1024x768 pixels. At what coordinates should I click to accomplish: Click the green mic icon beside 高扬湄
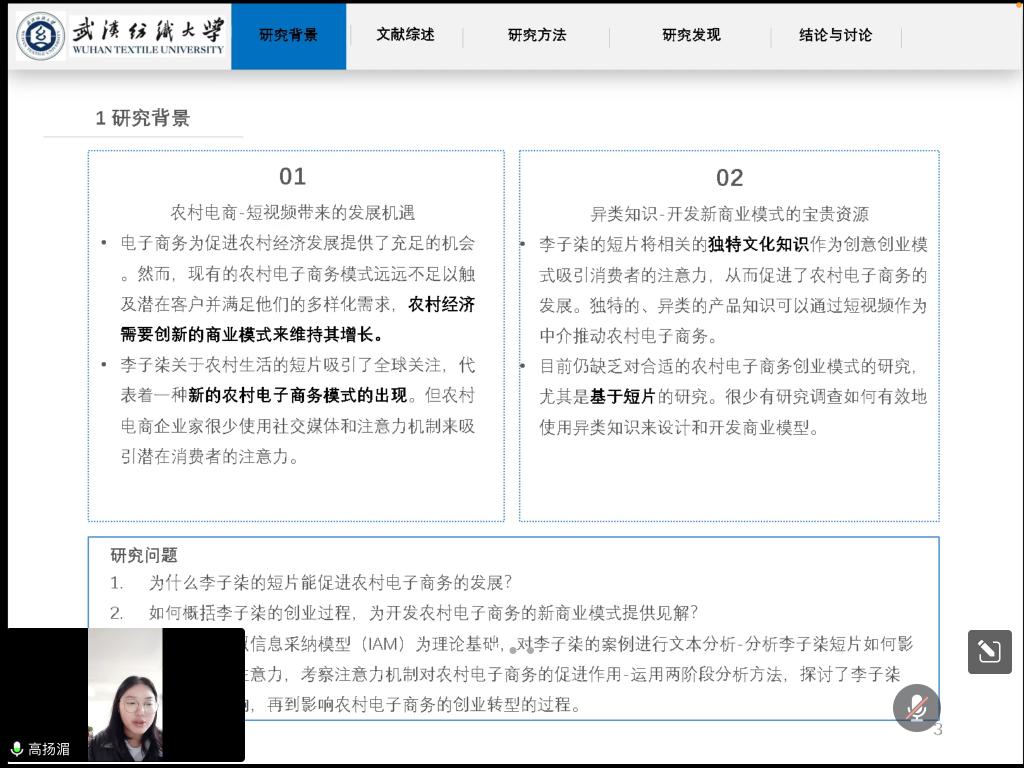click(17, 749)
